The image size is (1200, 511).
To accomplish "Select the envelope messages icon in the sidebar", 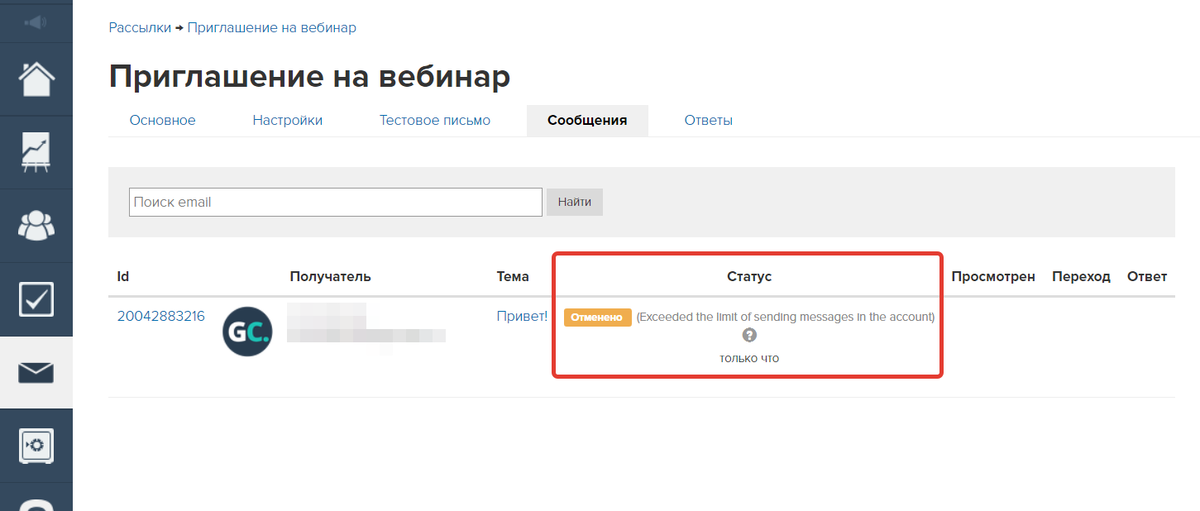I will coord(36,373).
